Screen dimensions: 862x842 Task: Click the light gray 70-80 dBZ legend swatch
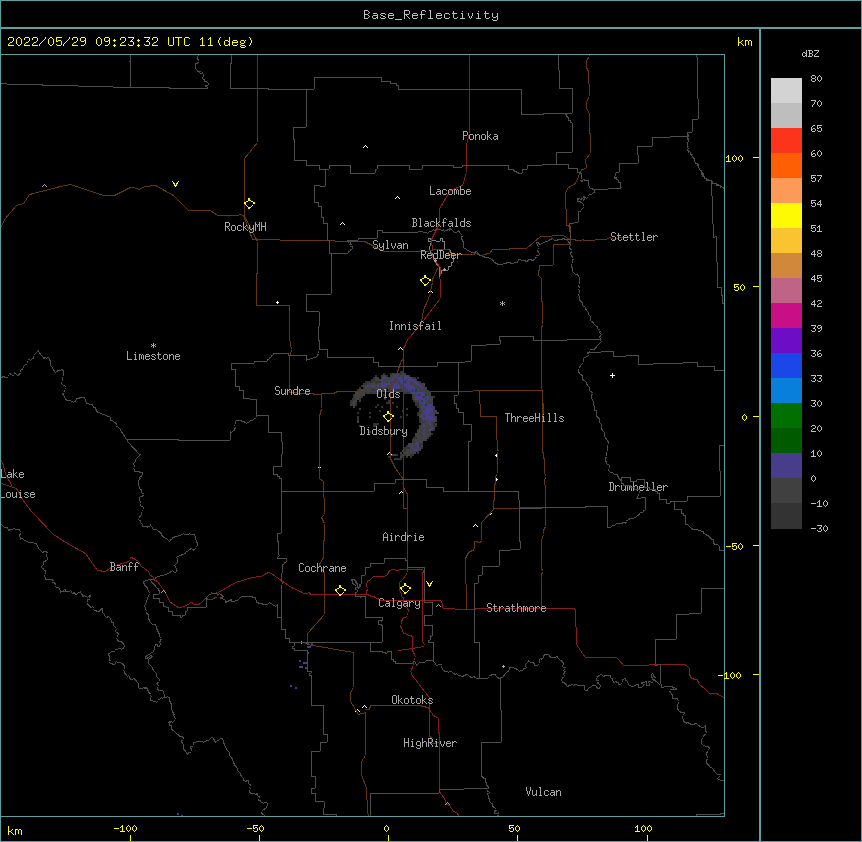pos(786,90)
